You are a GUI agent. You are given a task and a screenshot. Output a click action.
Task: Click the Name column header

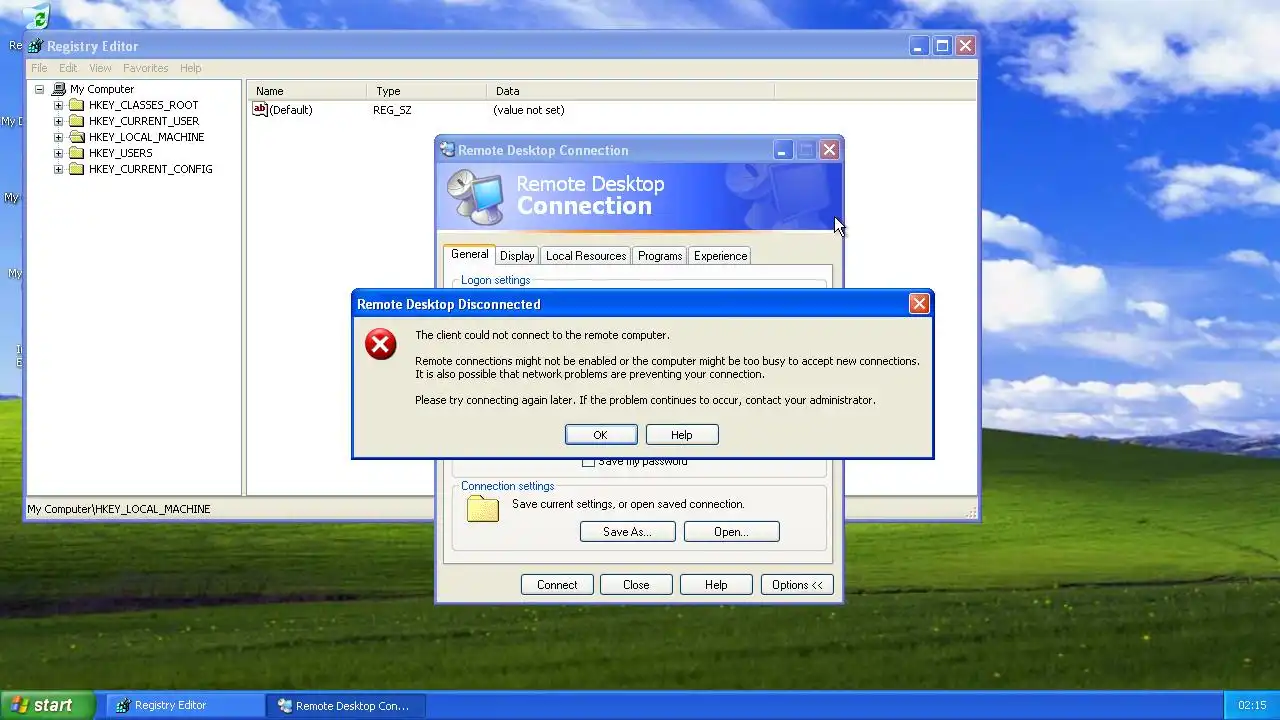pos(307,91)
